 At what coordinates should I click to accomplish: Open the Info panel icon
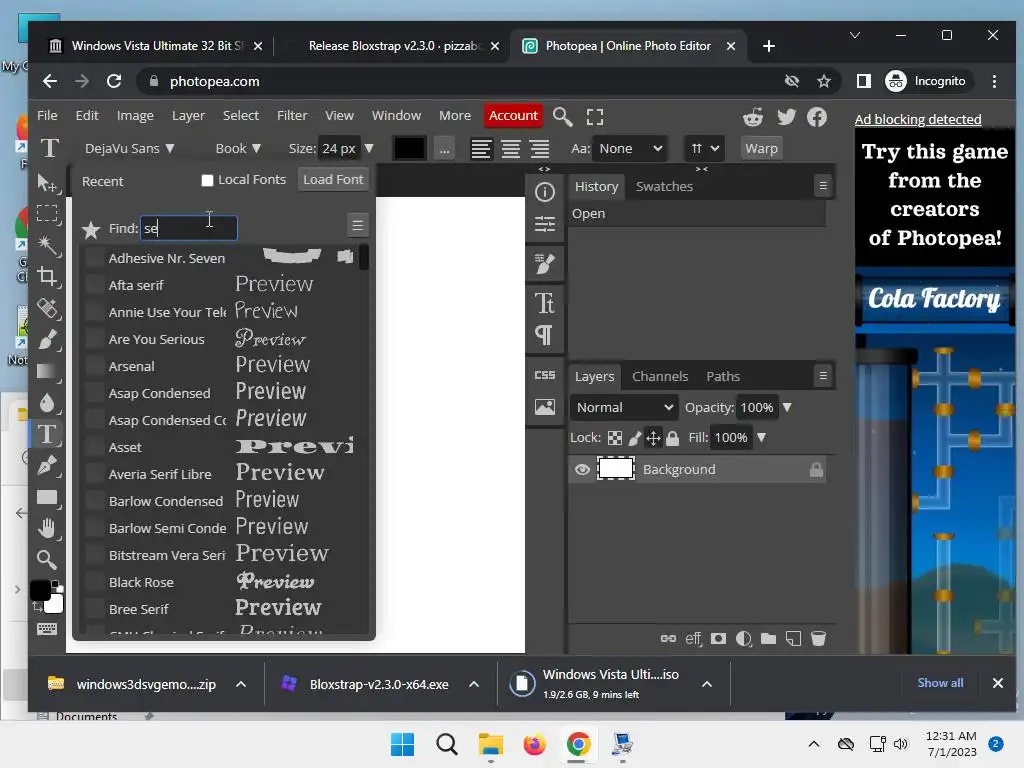pos(545,192)
